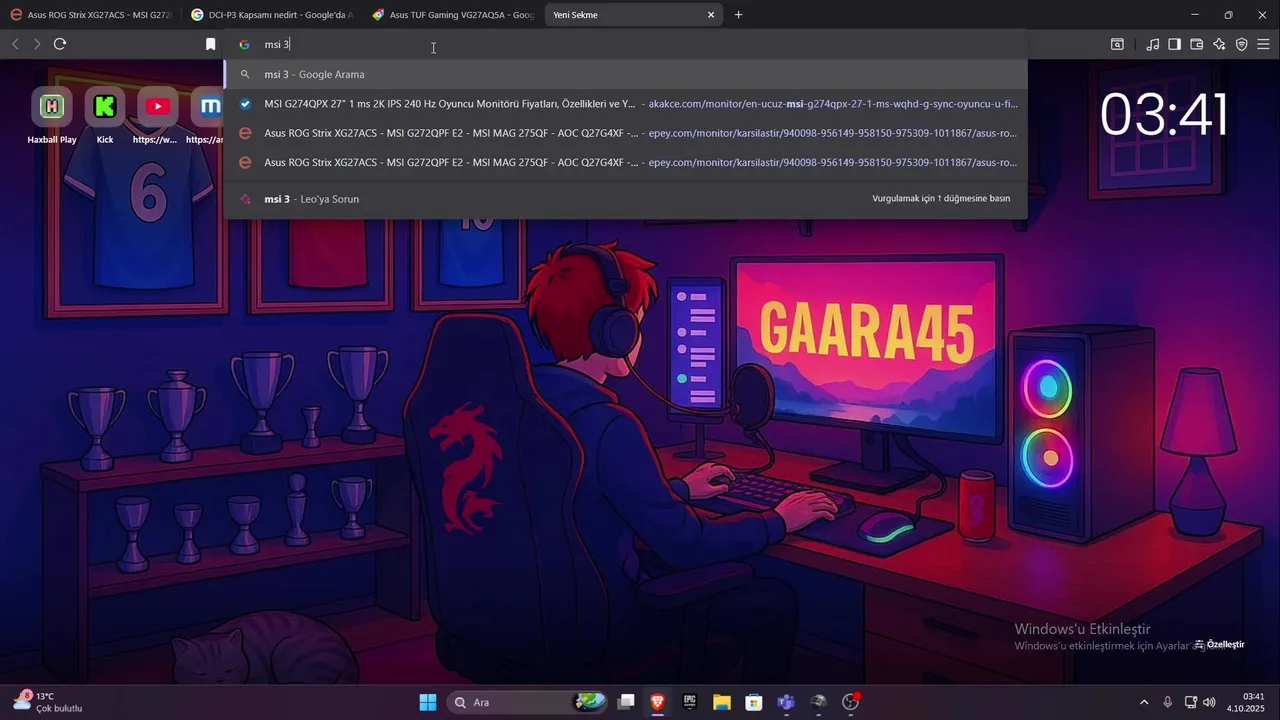Screen dimensions: 1280x720
Task: Click the browser forward arrow
Action: (37, 44)
